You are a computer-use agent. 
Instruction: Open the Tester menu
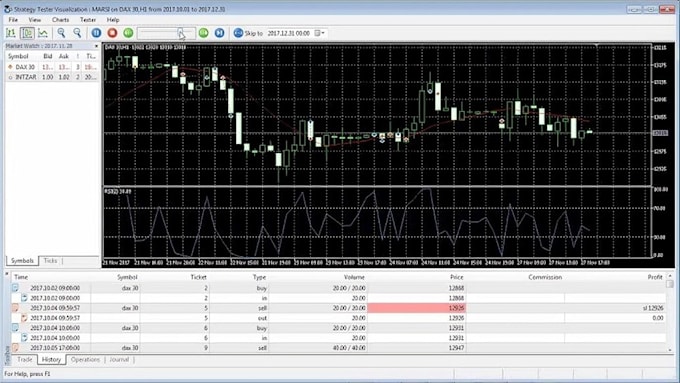[88, 20]
